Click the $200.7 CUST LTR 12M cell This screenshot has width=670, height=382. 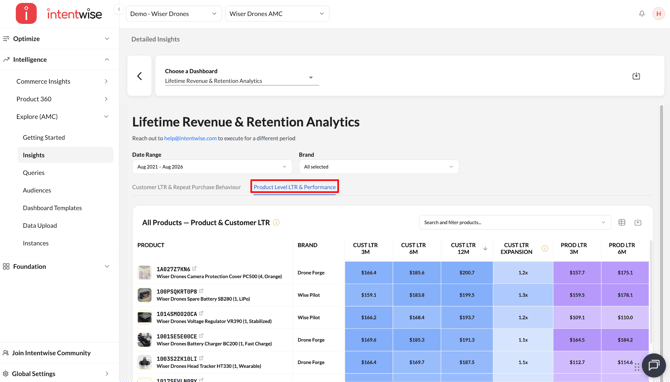point(467,273)
